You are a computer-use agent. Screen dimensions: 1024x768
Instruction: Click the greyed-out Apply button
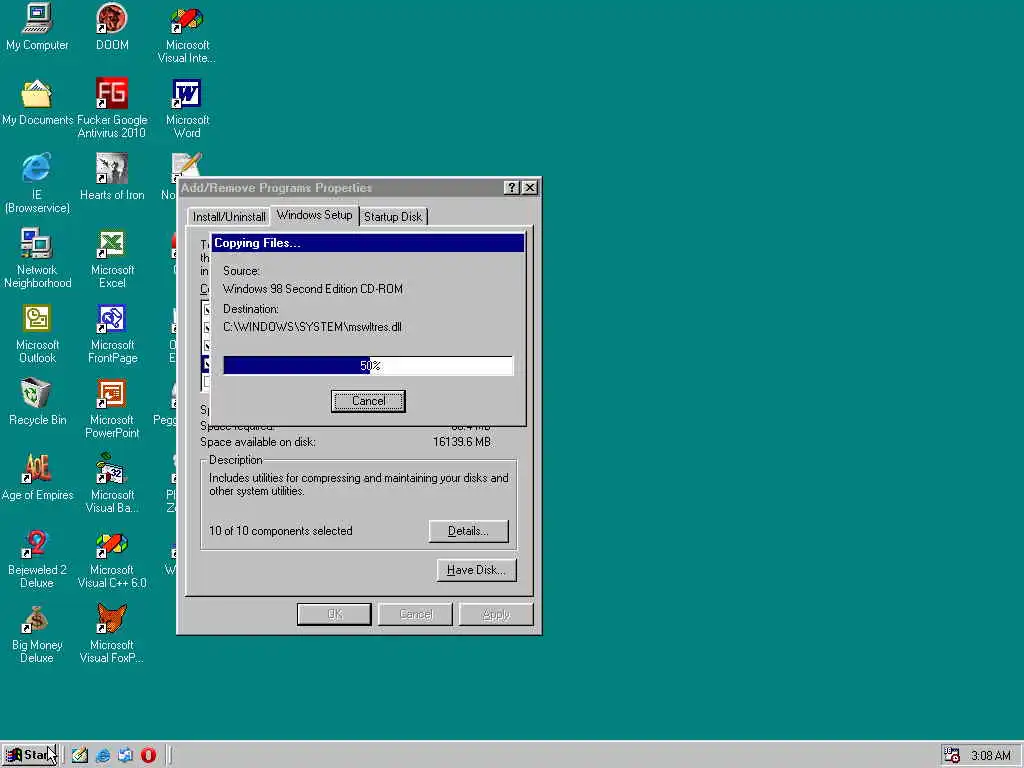[x=496, y=614]
